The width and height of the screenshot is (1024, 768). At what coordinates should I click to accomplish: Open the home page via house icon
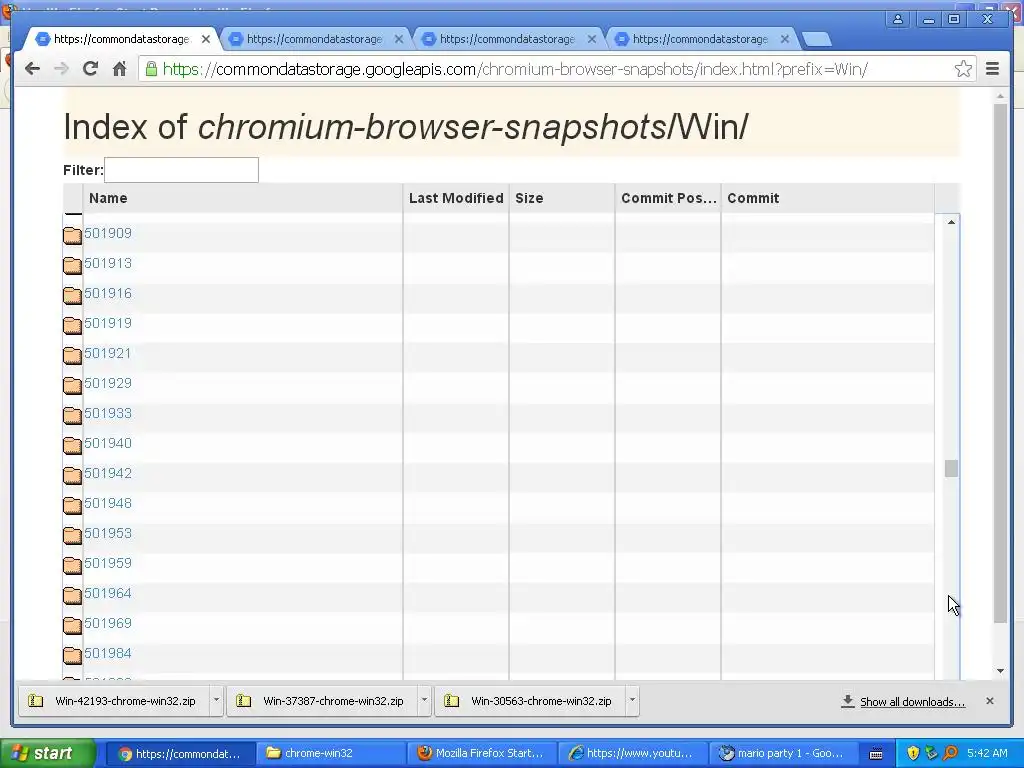[119, 69]
